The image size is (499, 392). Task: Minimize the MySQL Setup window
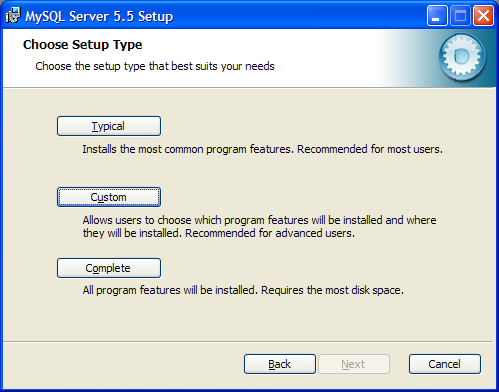(x=437, y=16)
